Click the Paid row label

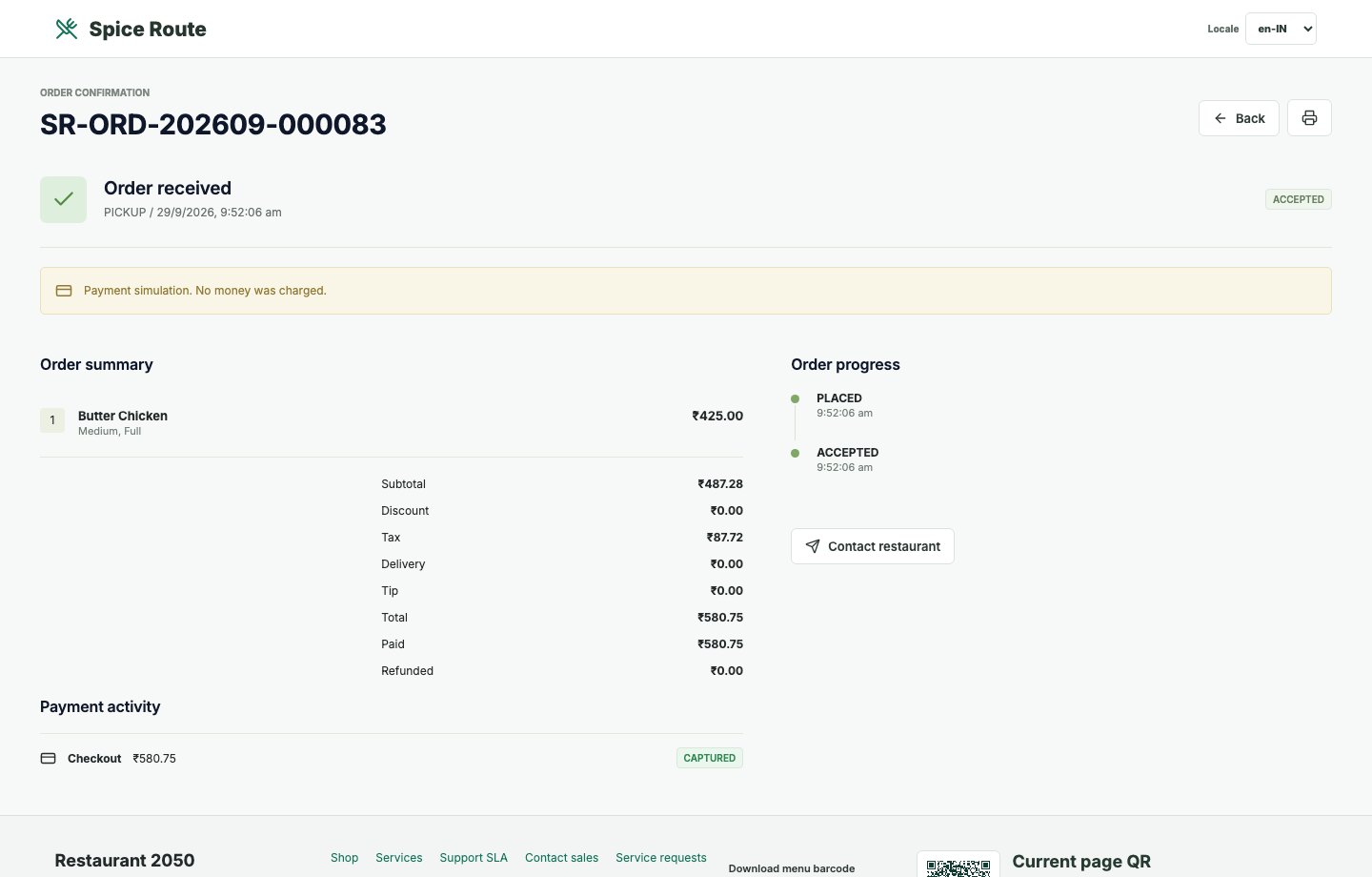click(393, 644)
